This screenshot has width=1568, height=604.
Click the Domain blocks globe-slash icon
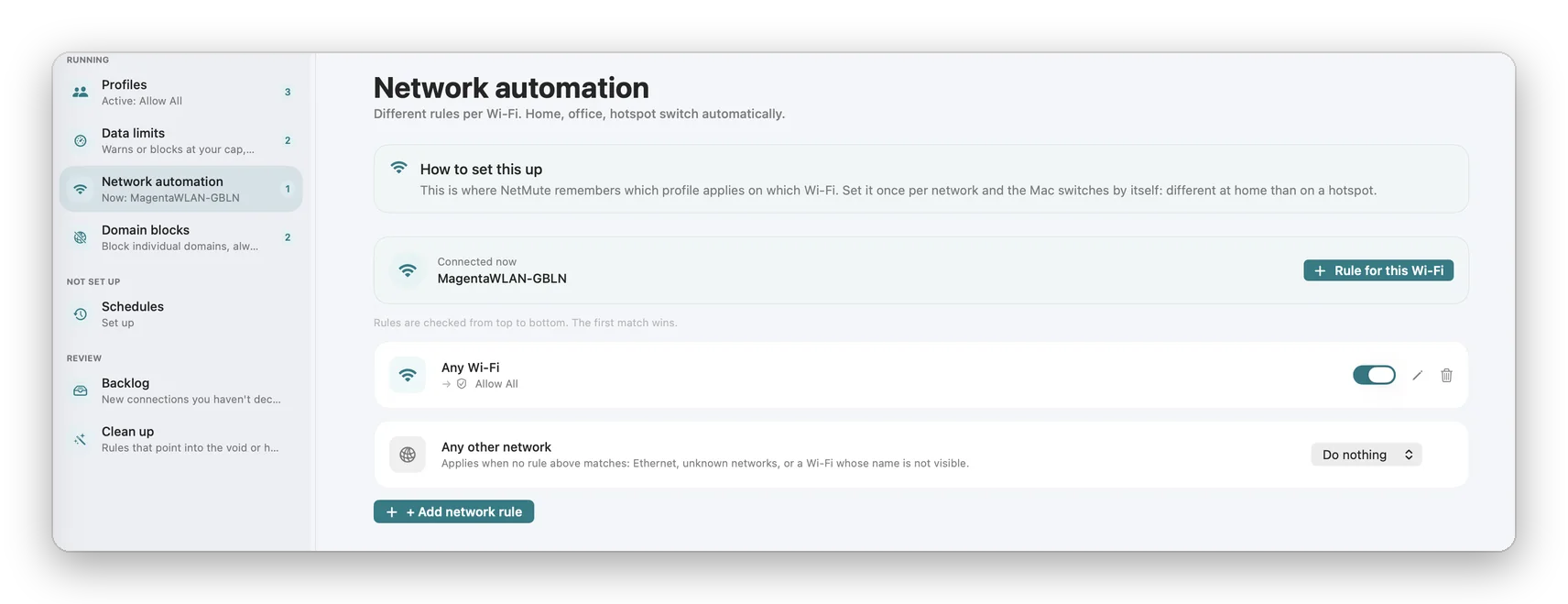coord(81,237)
